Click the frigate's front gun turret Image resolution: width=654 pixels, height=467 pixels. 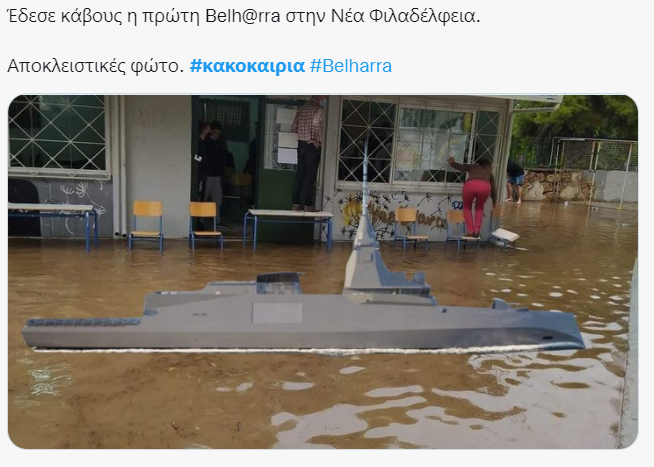(x=500, y=304)
